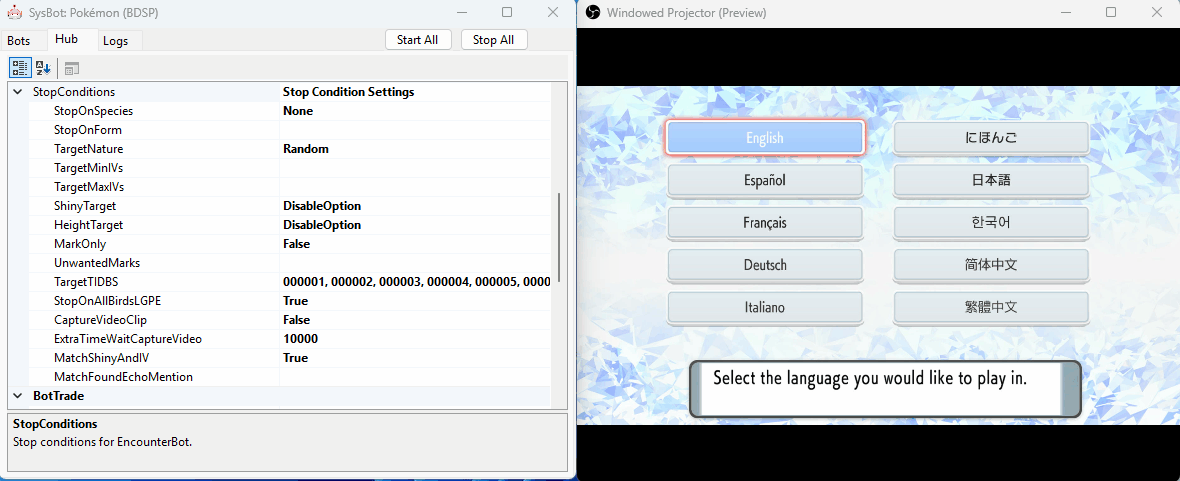Click the TargetTIDBS value list field
This screenshot has height=481, width=1180.
pyautogui.click(x=415, y=282)
